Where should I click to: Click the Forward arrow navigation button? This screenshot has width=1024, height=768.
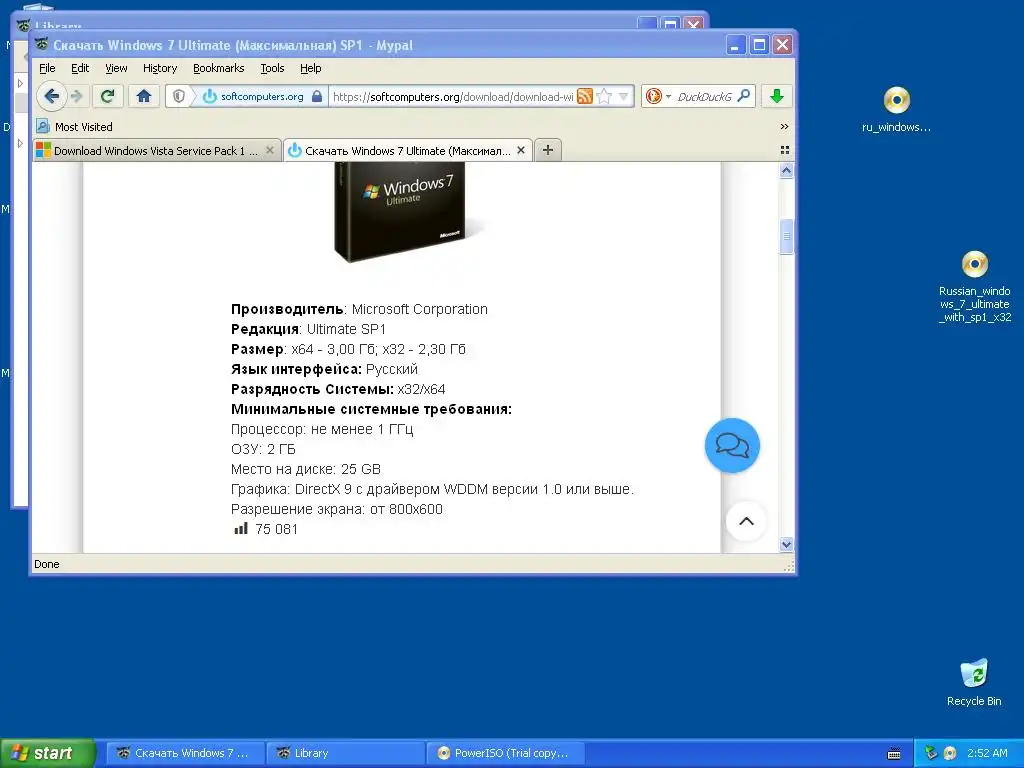point(77,97)
